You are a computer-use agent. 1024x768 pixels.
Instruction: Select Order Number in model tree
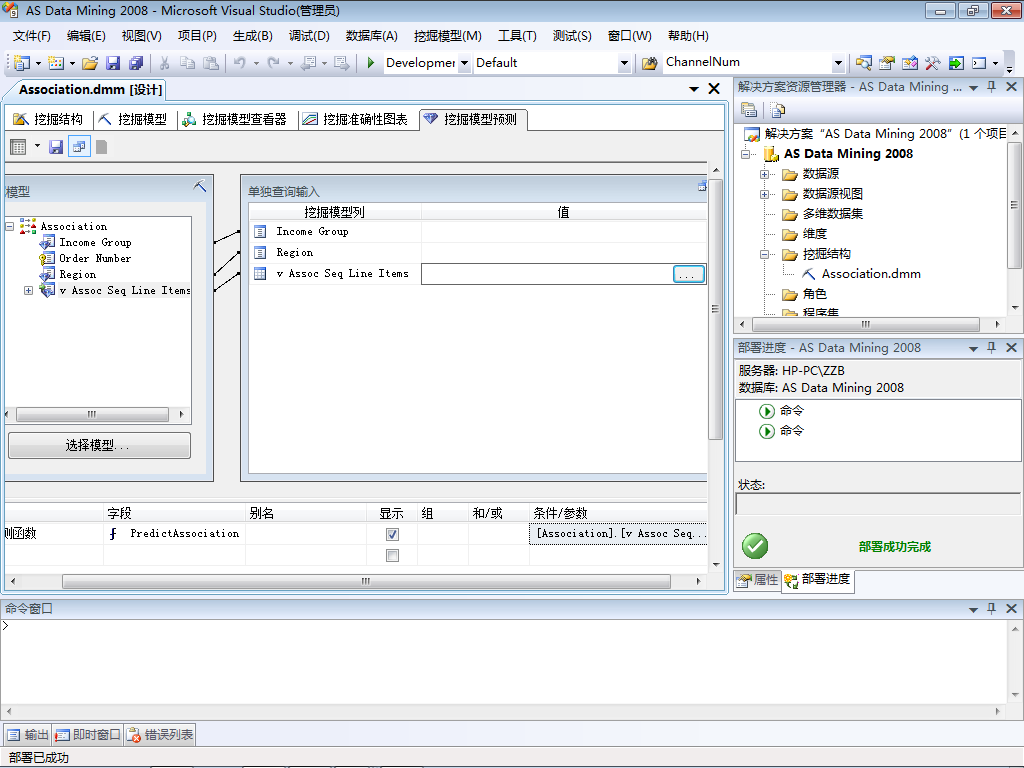95,259
